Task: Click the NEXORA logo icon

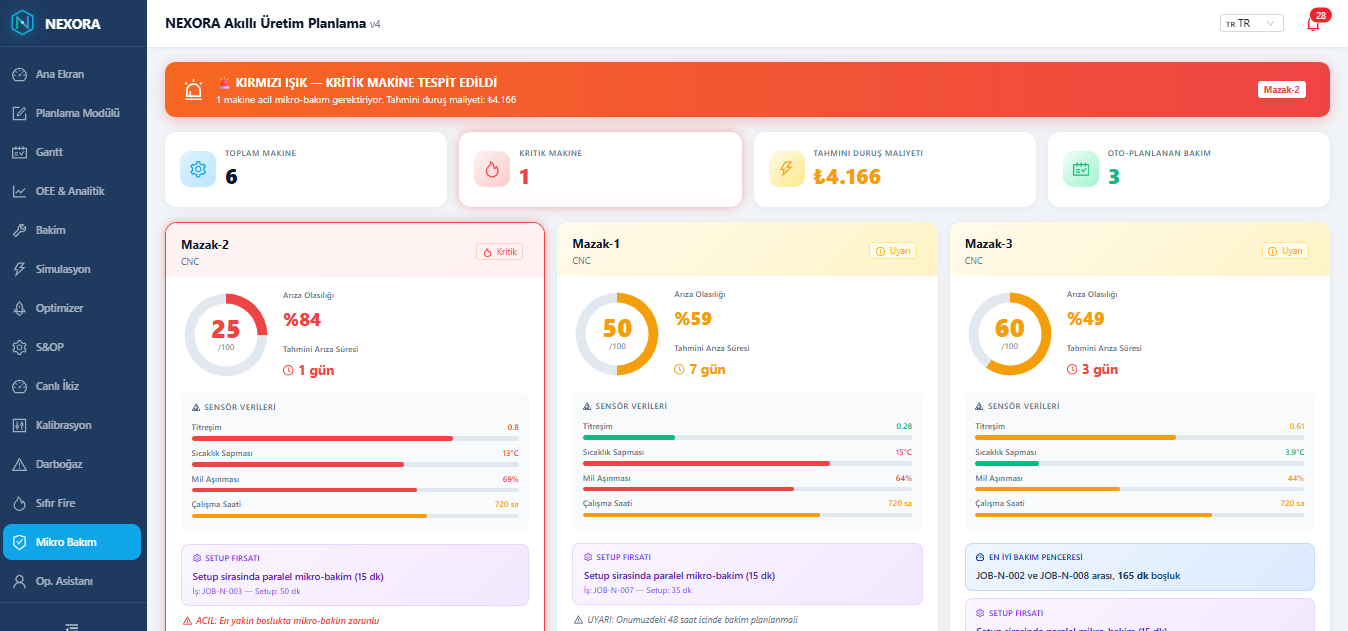Action: pos(22,23)
